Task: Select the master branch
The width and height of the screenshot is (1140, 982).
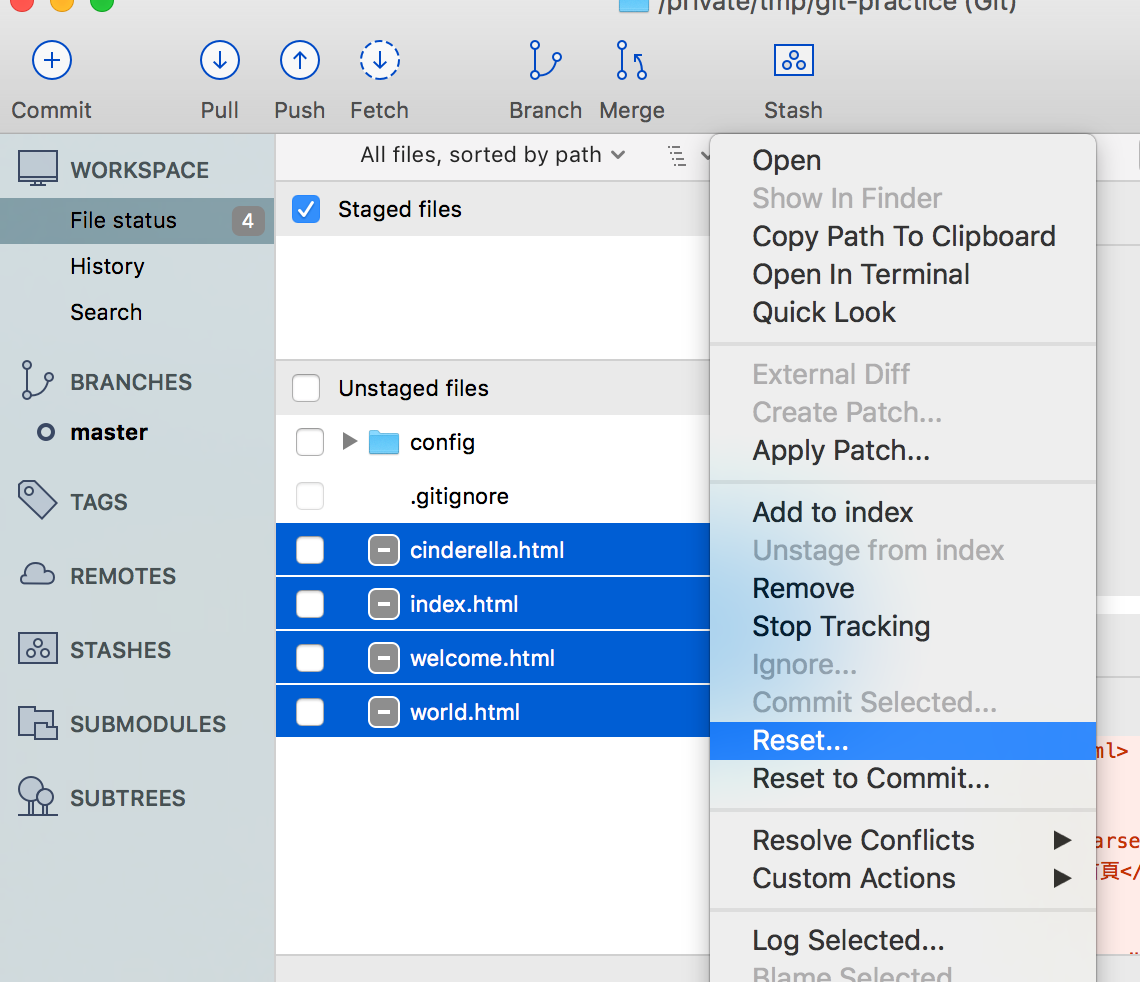Action: (x=109, y=432)
